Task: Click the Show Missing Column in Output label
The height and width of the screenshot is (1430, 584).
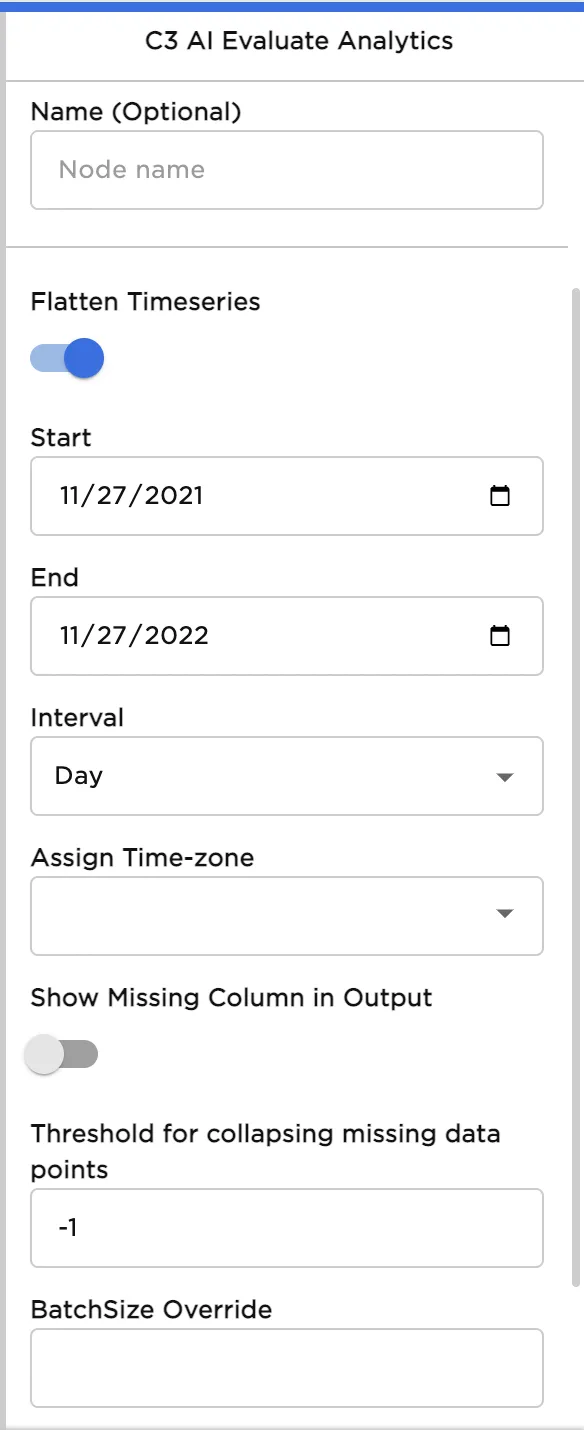Action: (x=232, y=998)
